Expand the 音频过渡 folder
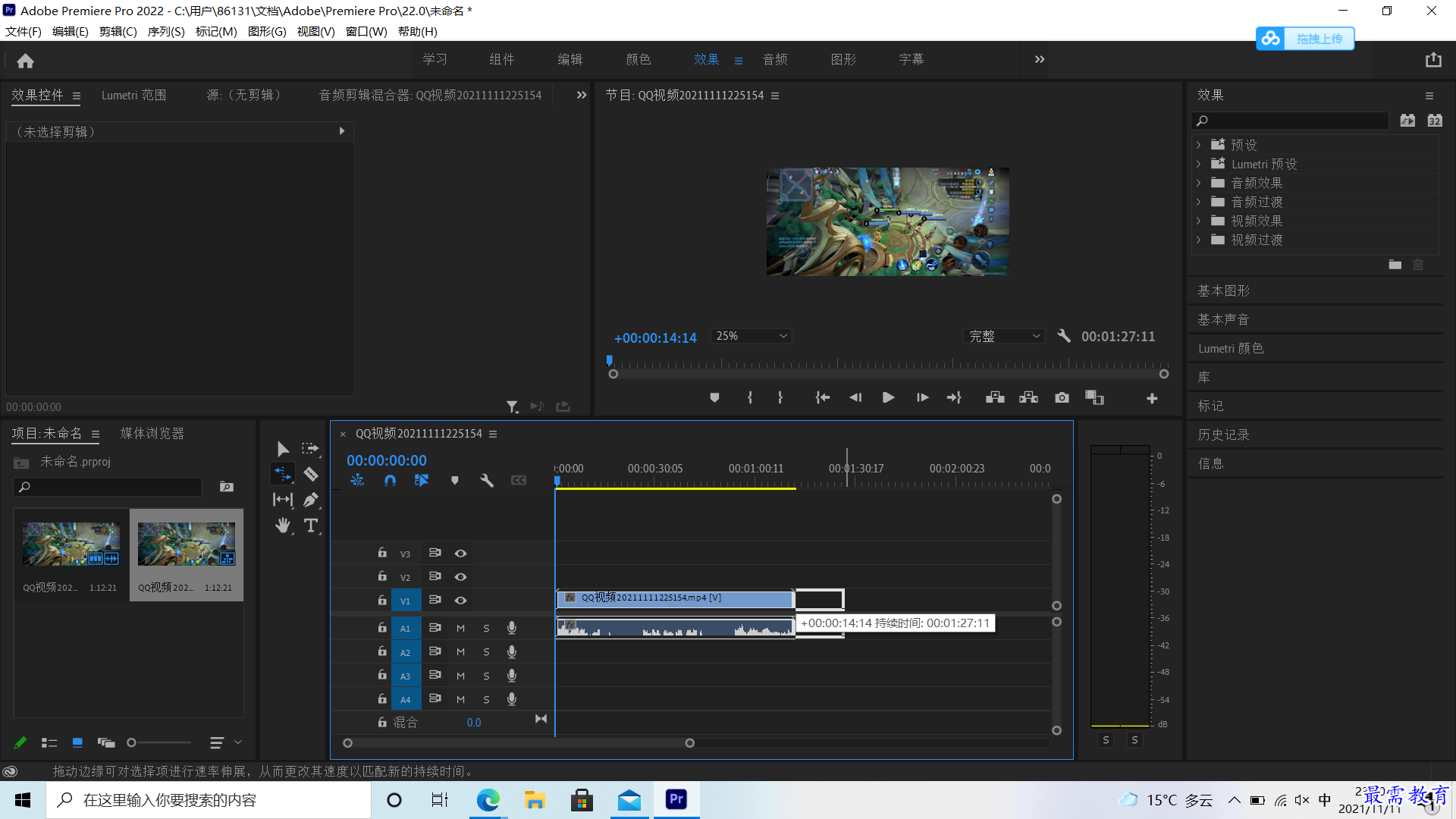Screen dimensions: 1456x819 tap(1198, 202)
